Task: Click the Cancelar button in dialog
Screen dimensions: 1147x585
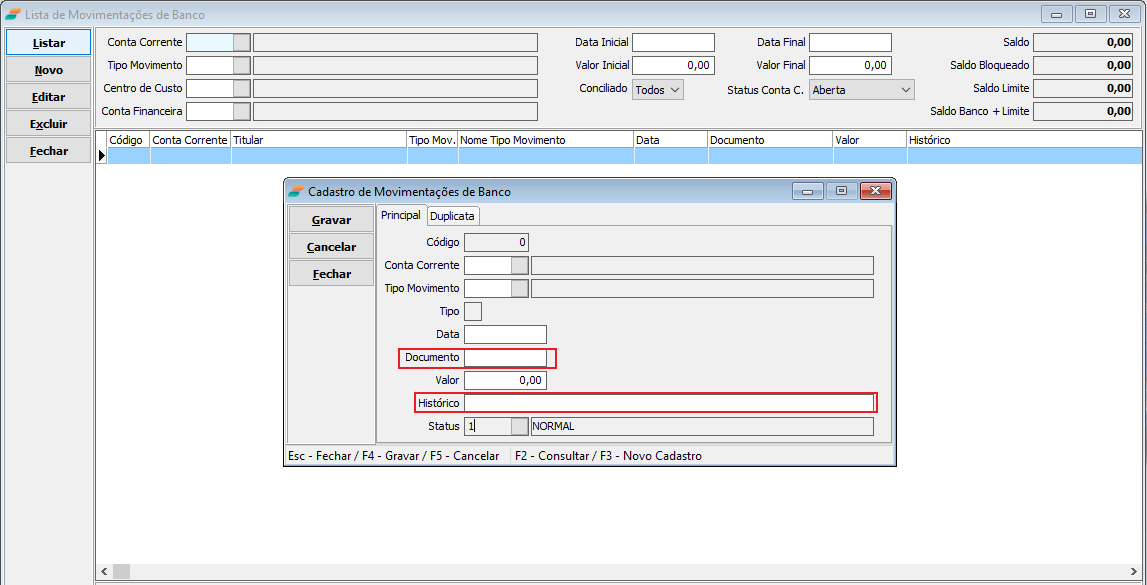Action: tap(331, 247)
